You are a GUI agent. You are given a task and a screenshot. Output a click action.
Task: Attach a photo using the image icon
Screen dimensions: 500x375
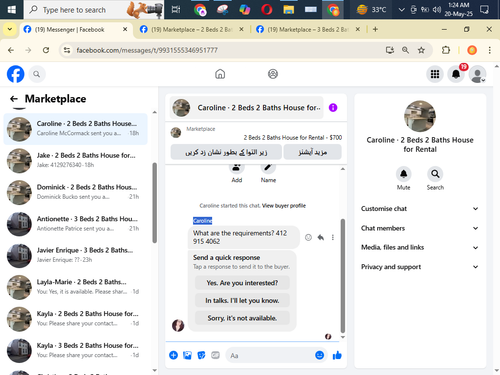tap(187, 355)
